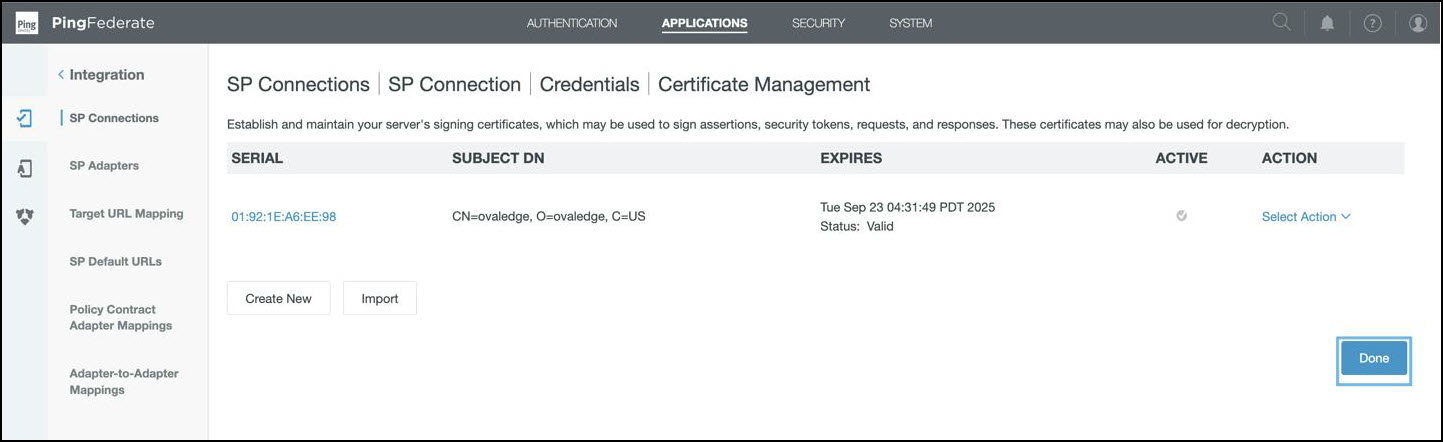The width and height of the screenshot is (1443, 442).
Task: Click the Create New button
Action: pos(278,298)
